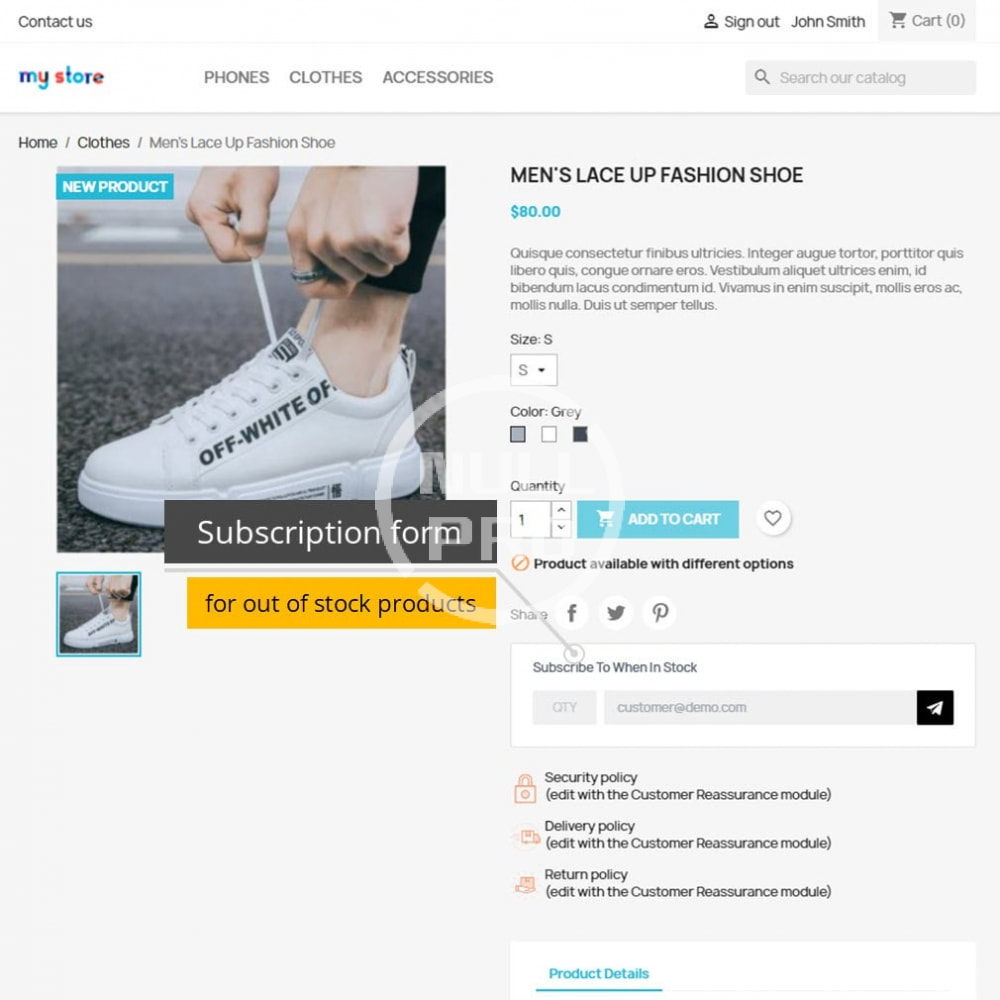Share product on Twitter
The height and width of the screenshot is (1000, 1000).
tap(616, 613)
